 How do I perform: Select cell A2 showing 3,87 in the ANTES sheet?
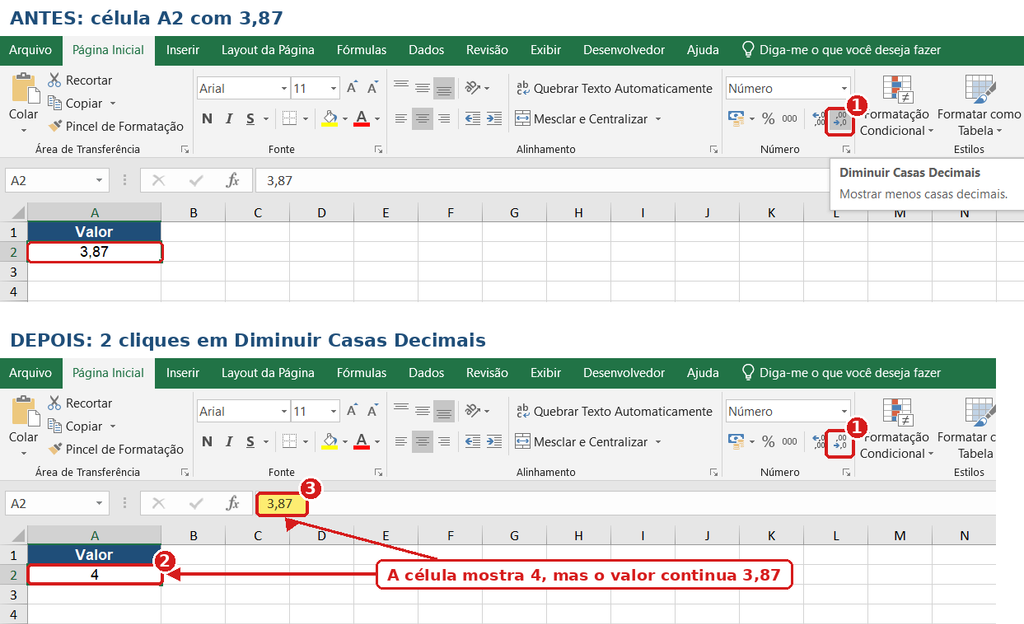pyautogui.click(x=95, y=252)
